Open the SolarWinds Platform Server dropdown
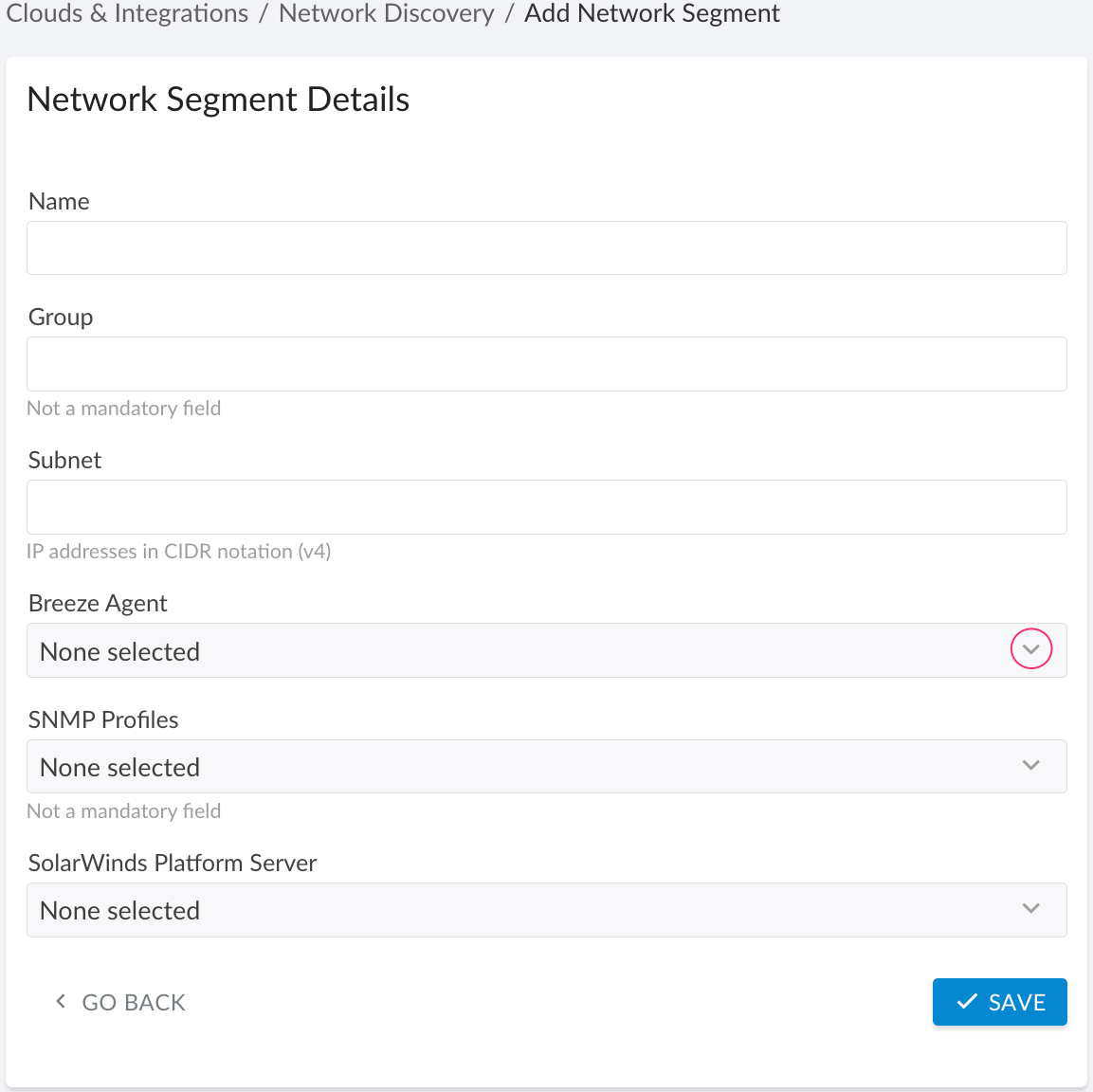The width and height of the screenshot is (1093, 1092). coord(545,909)
